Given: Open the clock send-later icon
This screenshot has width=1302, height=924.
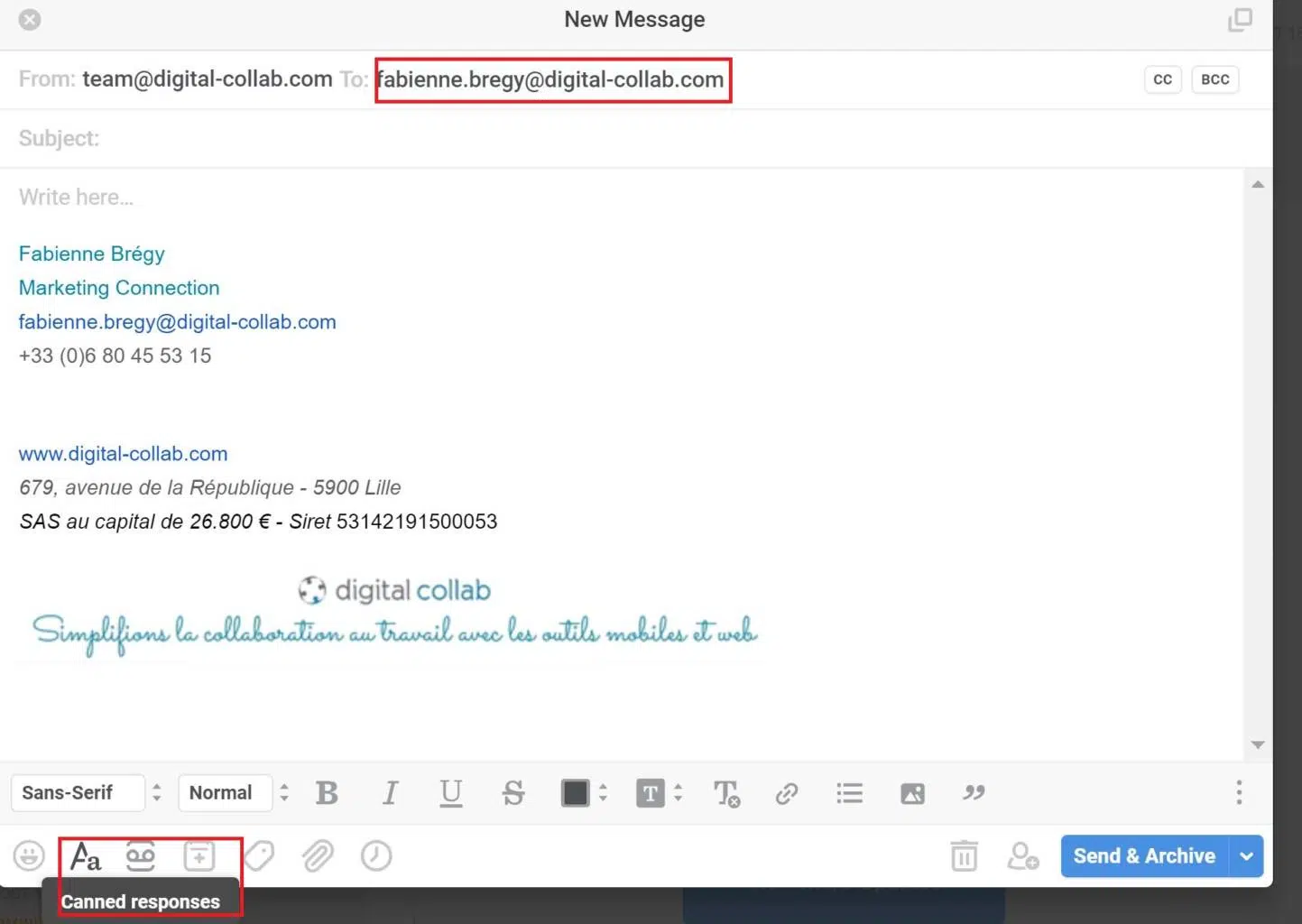Looking at the screenshot, I should click(x=376, y=855).
